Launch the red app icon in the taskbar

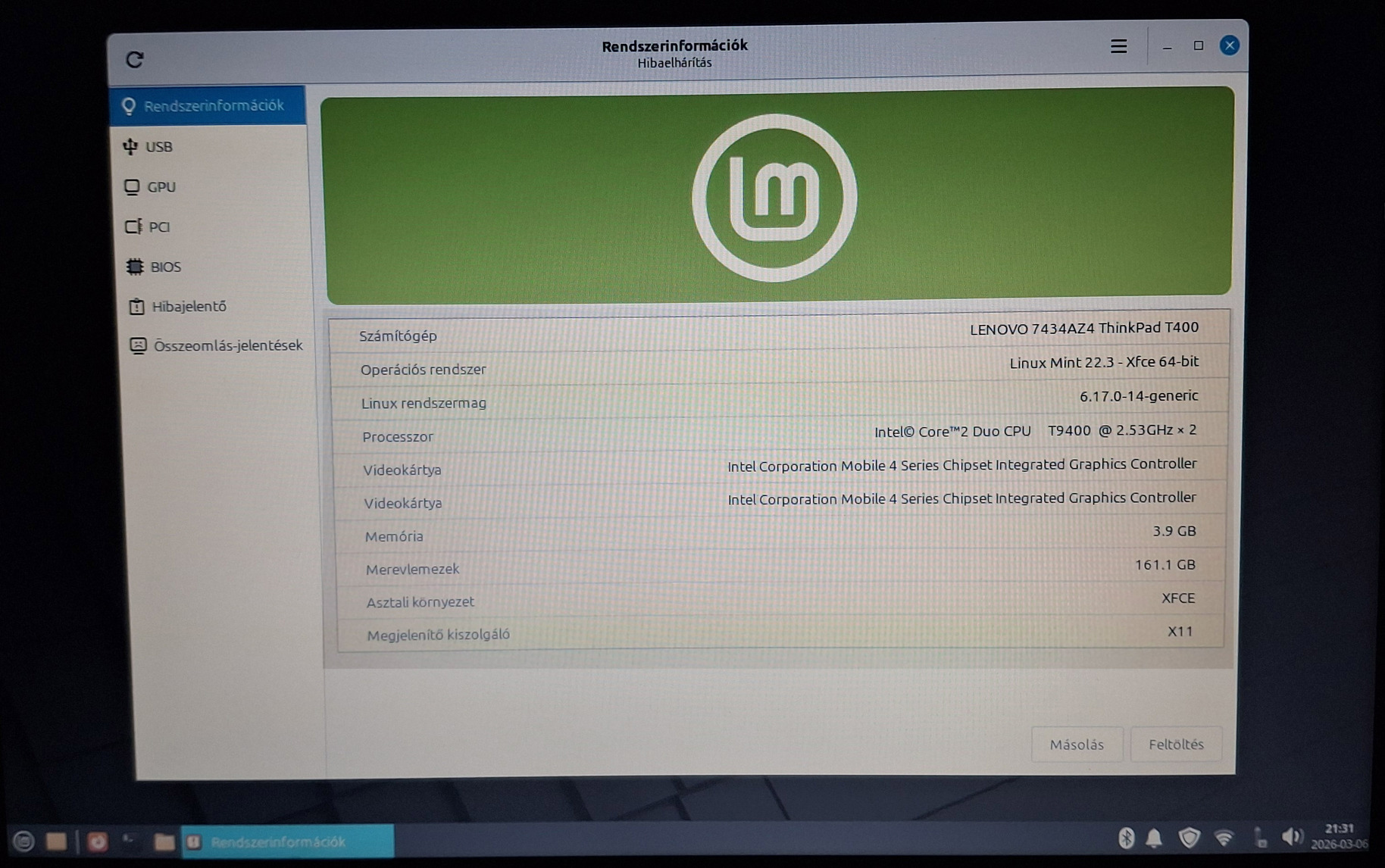coord(97,841)
